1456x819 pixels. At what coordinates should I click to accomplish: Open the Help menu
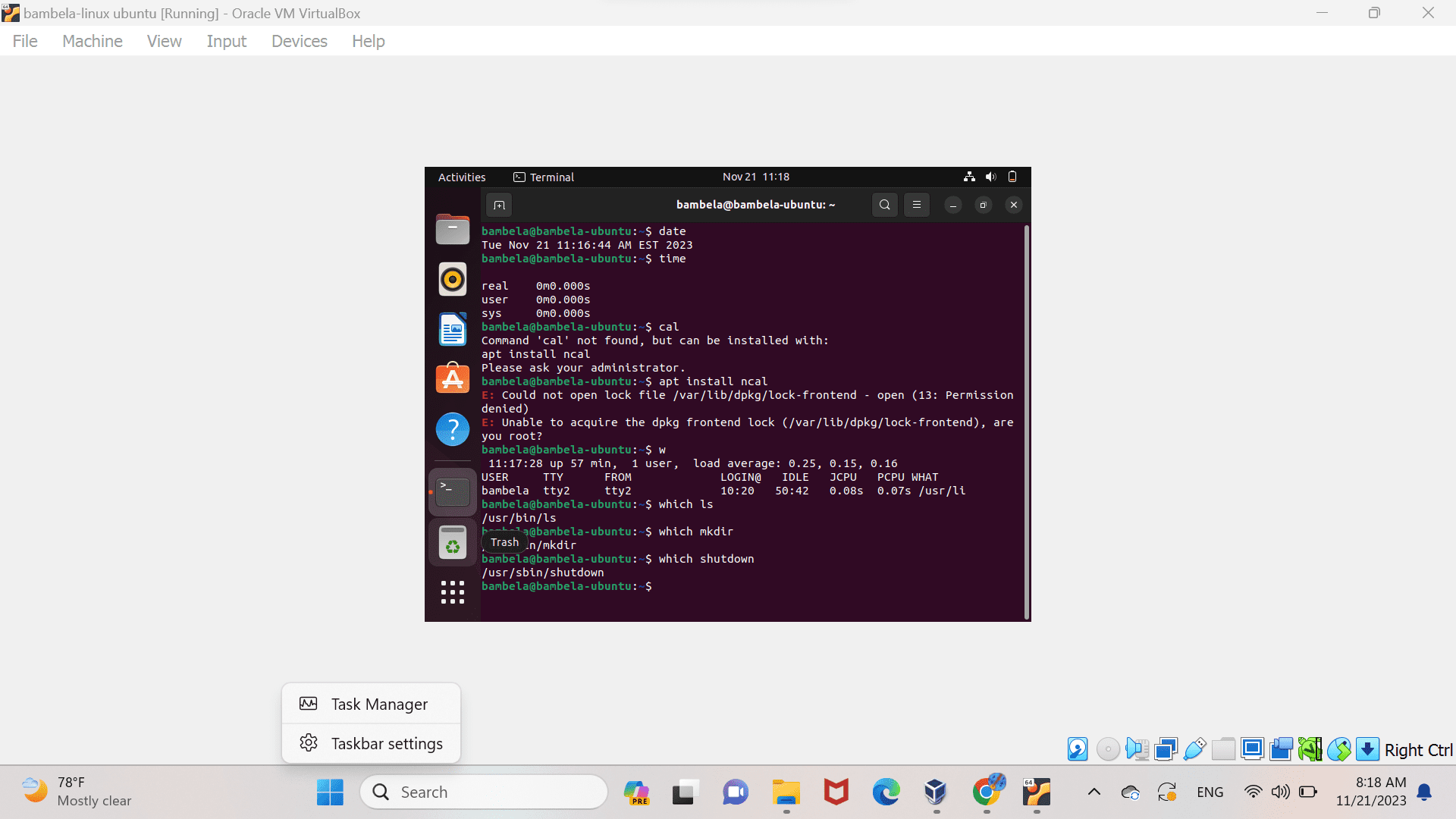(x=368, y=41)
